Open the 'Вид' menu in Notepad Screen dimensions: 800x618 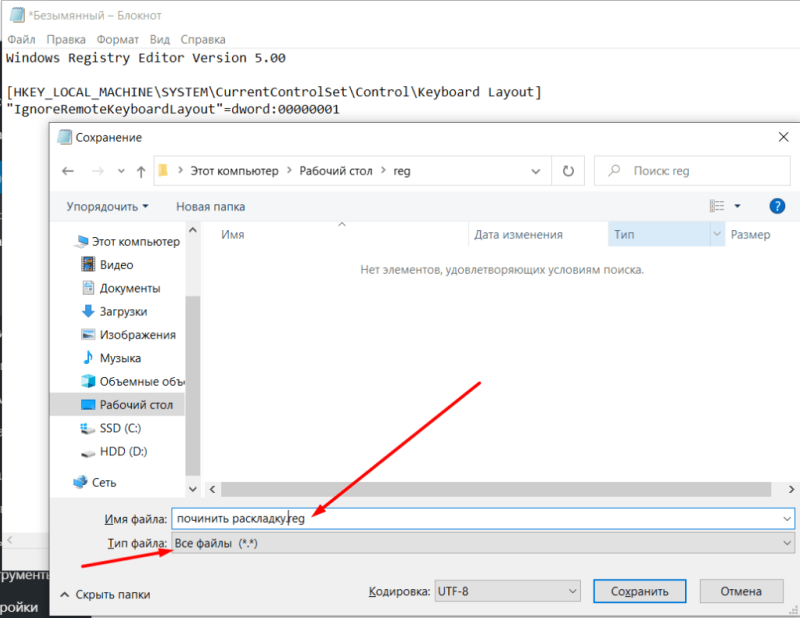click(x=160, y=39)
